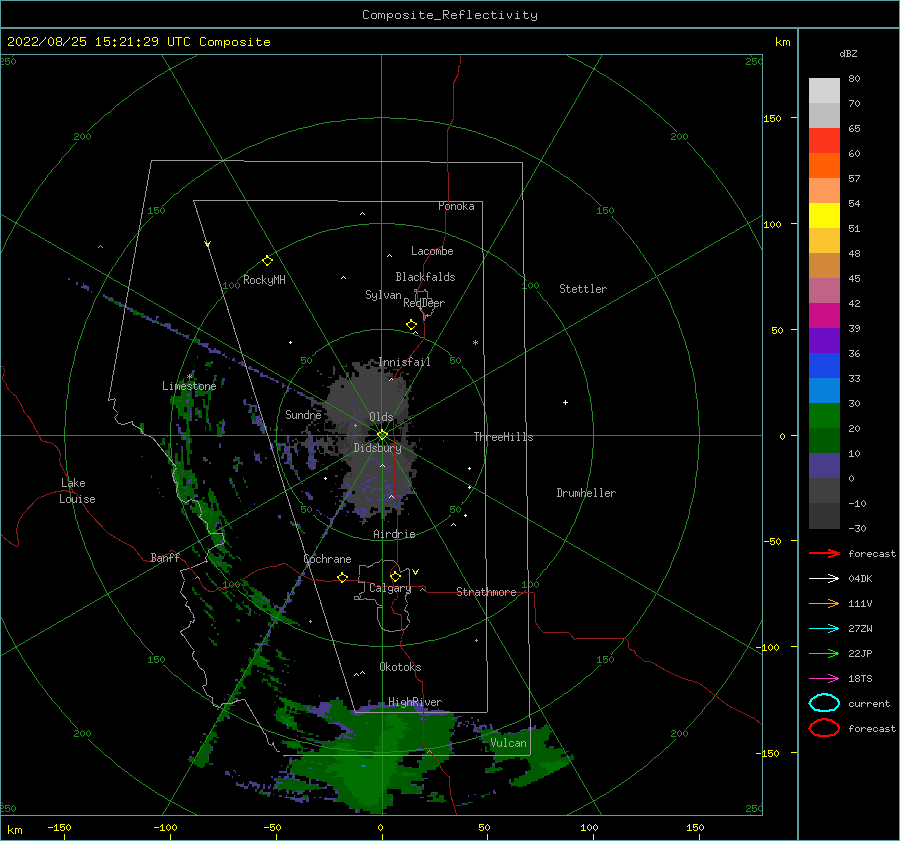900x841 pixels.
Task: Click the ThreeHills city label
Action: point(503,437)
